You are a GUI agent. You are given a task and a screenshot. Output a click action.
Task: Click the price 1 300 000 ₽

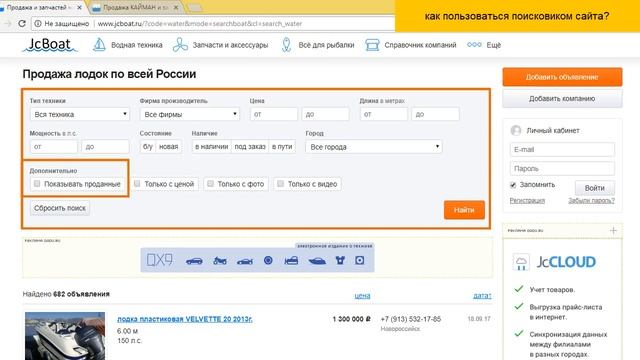pos(351,319)
